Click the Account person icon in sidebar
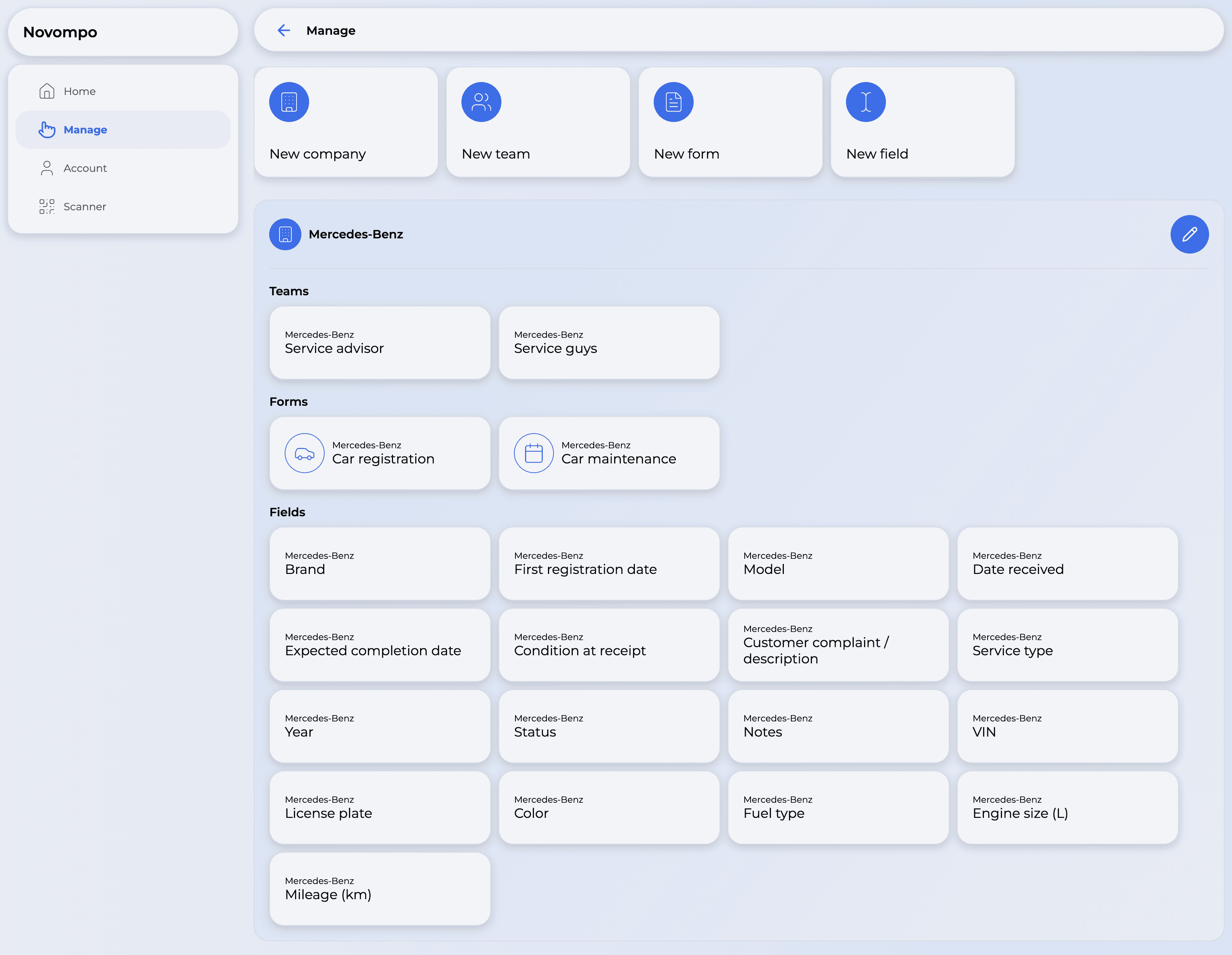Screen dimensions: 1232x955 pos(47,168)
